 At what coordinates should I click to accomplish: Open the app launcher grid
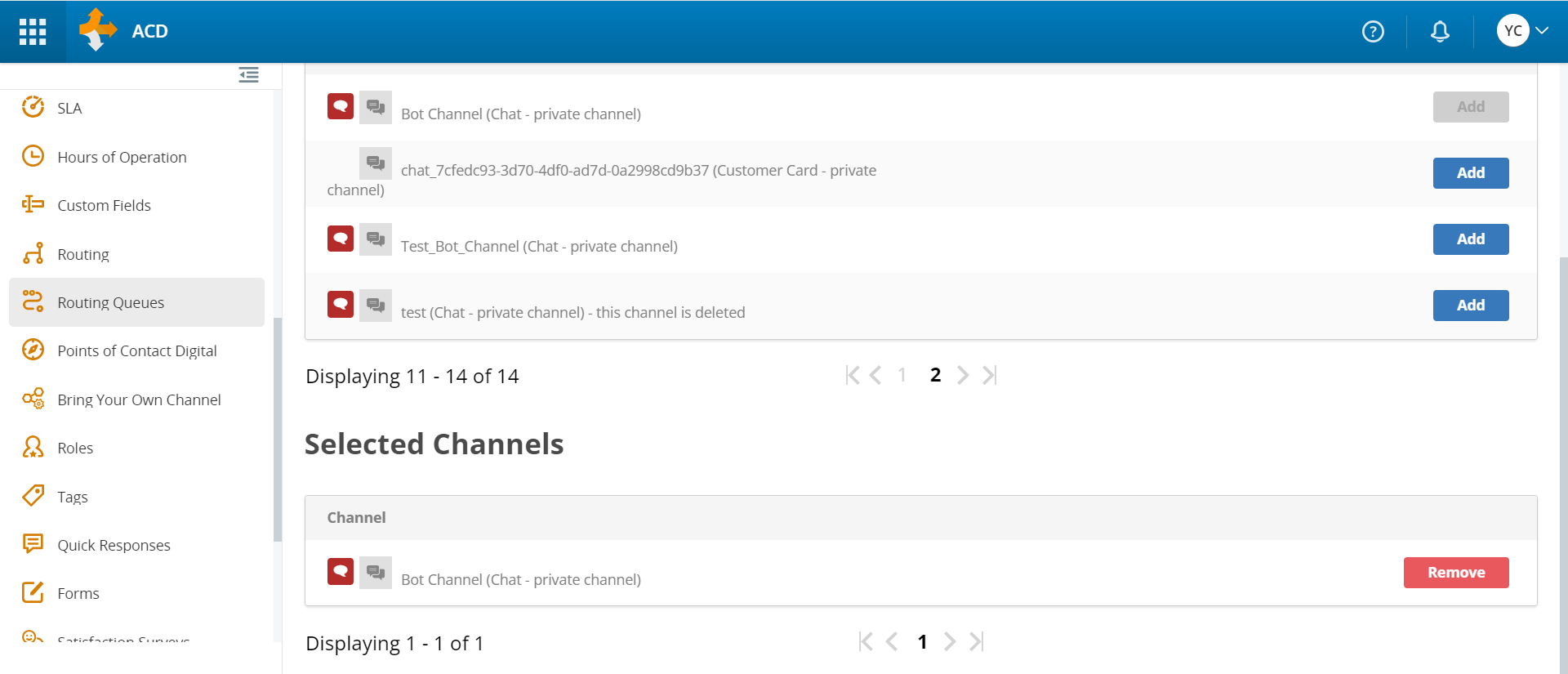[33, 31]
